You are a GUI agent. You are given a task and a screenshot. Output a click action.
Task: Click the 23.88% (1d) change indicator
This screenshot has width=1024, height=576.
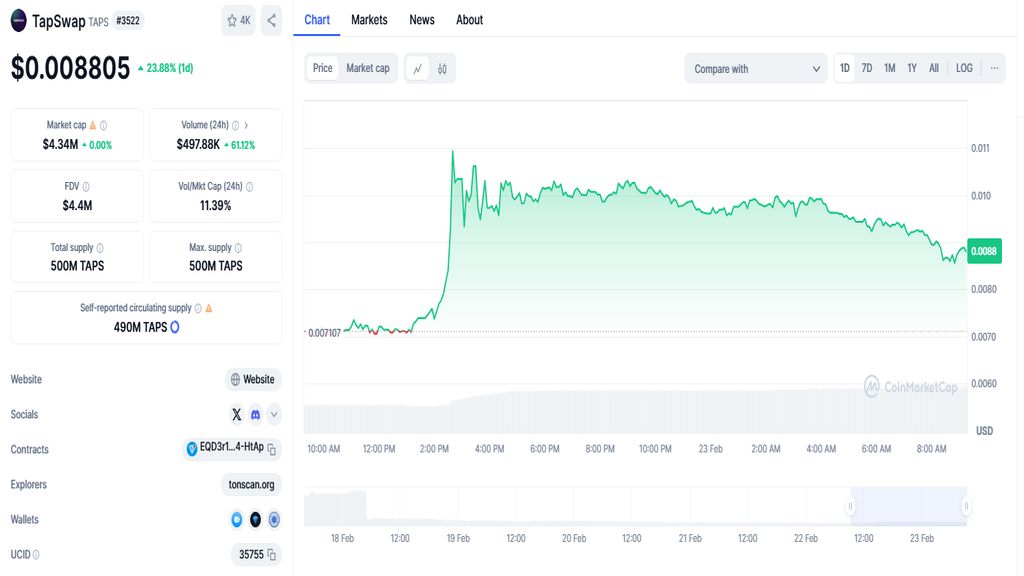tap(165, 68)
